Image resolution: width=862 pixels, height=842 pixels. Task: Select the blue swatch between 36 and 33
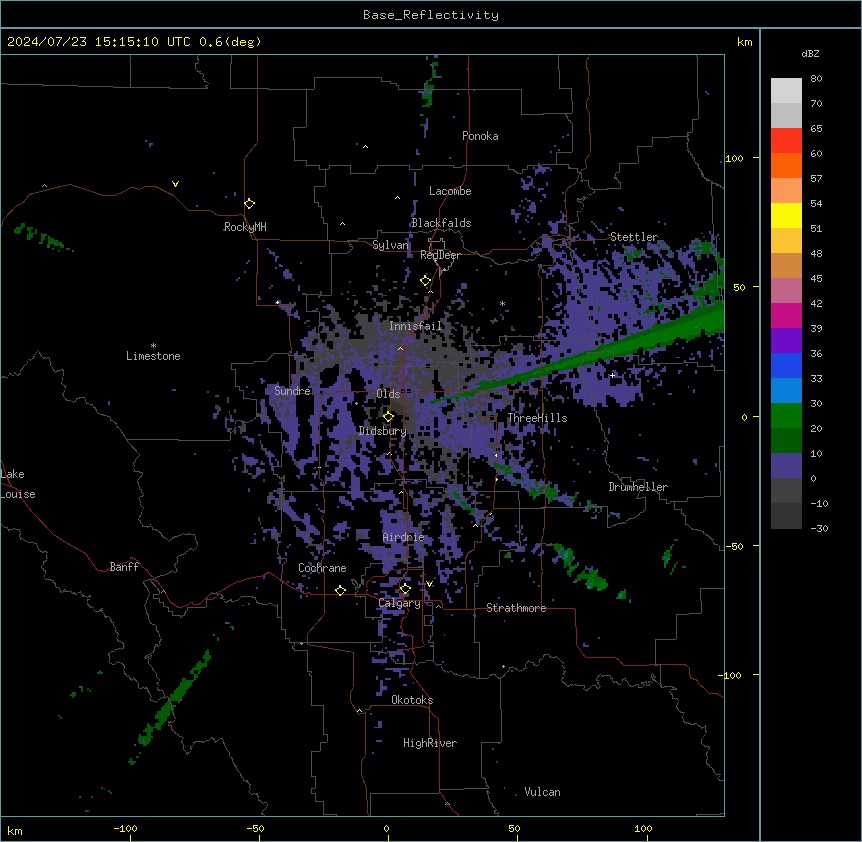[786, 365]
